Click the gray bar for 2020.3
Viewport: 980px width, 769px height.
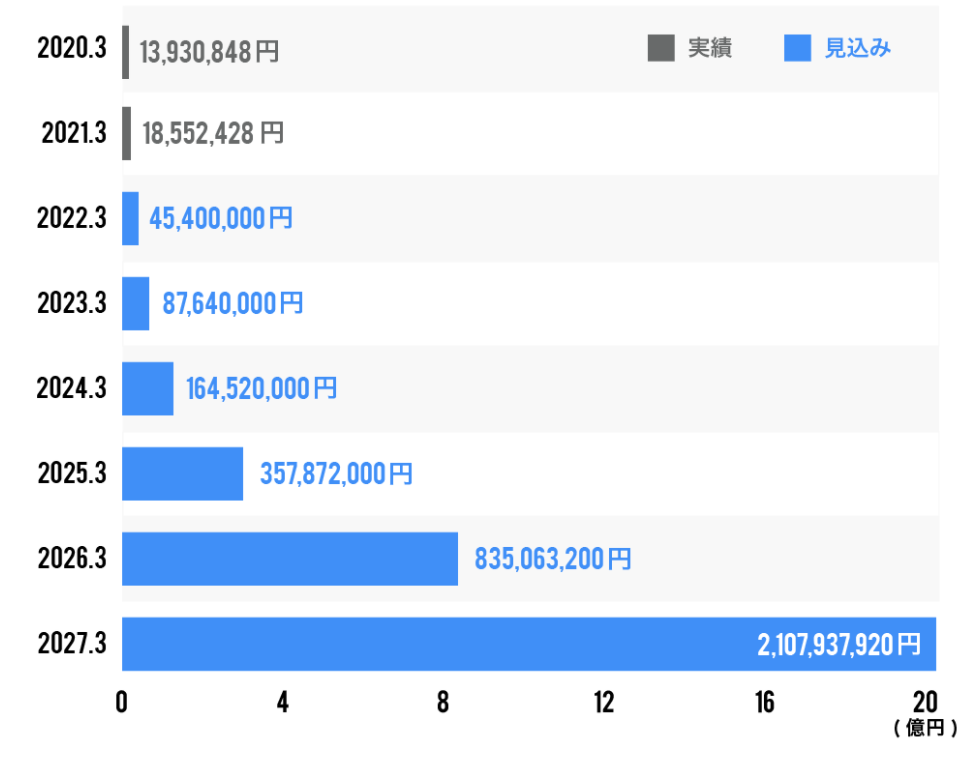pos(126,53)
